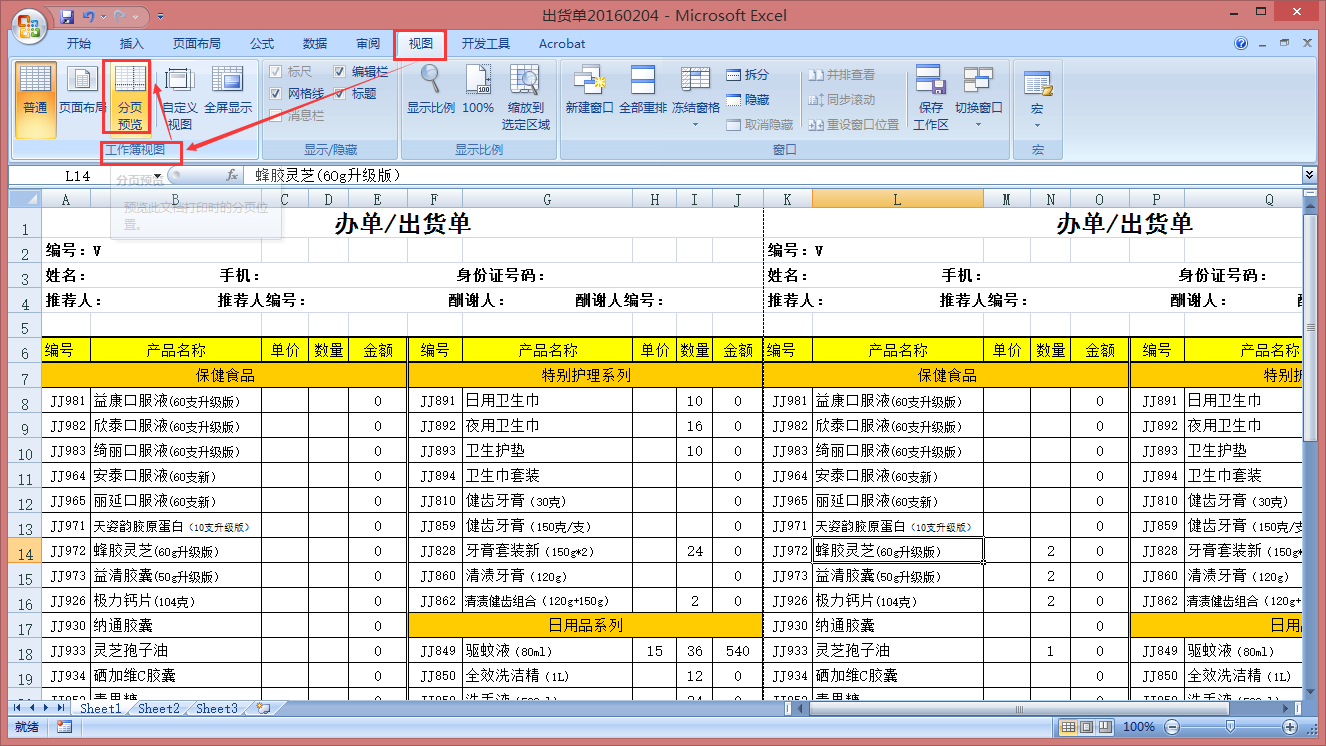Open a 新建窗口 new window
1326x746 pixels.
(589, 89)
